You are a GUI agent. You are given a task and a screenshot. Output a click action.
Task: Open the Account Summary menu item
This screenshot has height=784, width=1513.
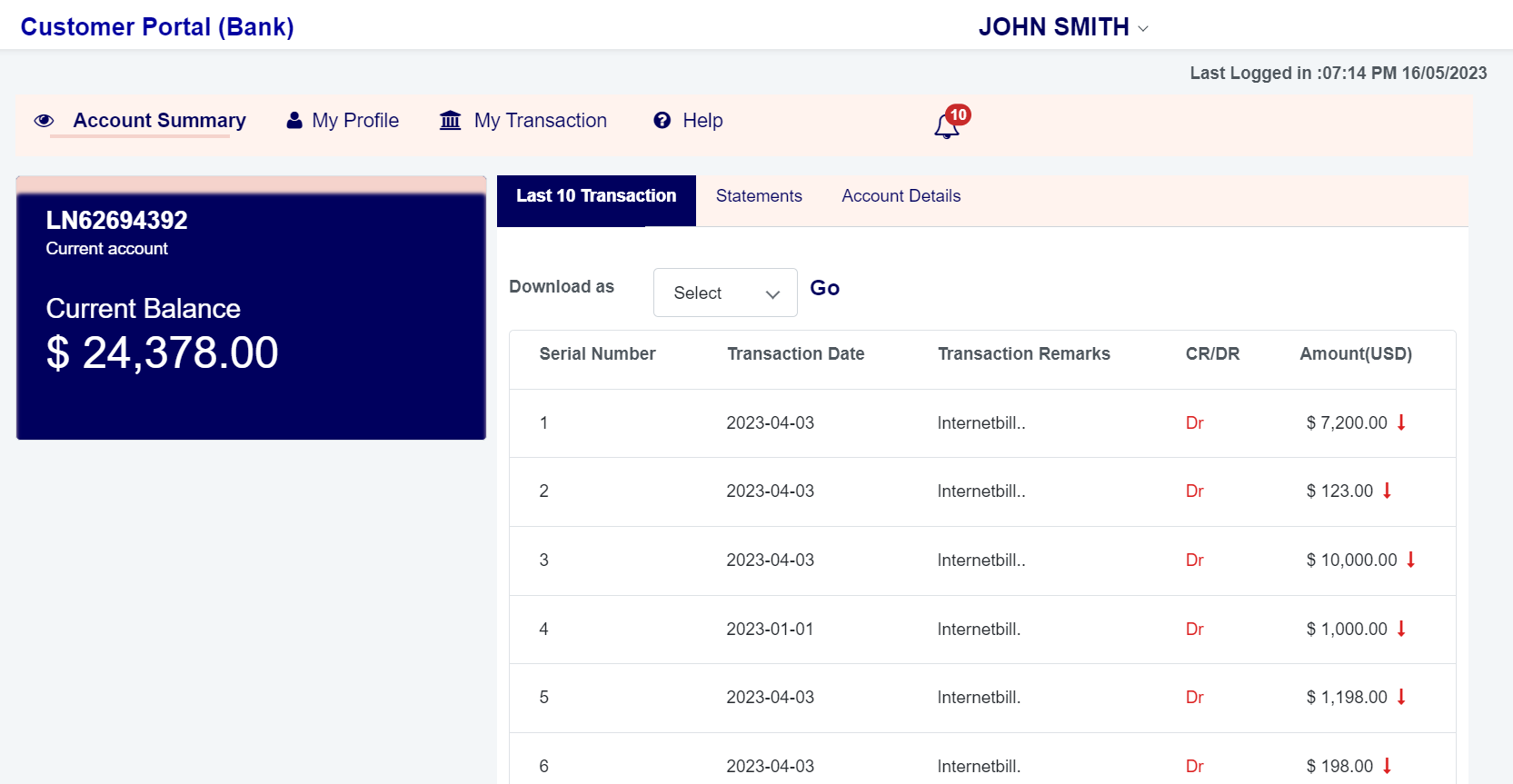point(159,121)
